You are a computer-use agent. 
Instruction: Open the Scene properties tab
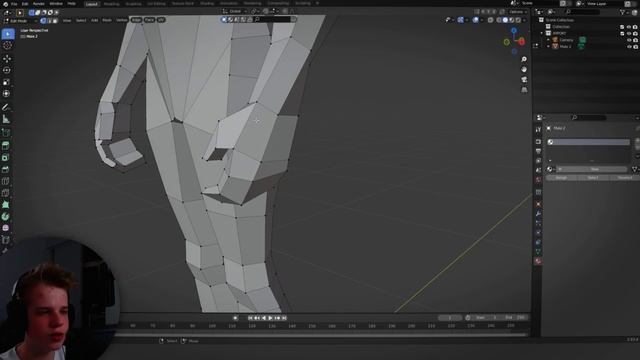(x=538, y=170)
